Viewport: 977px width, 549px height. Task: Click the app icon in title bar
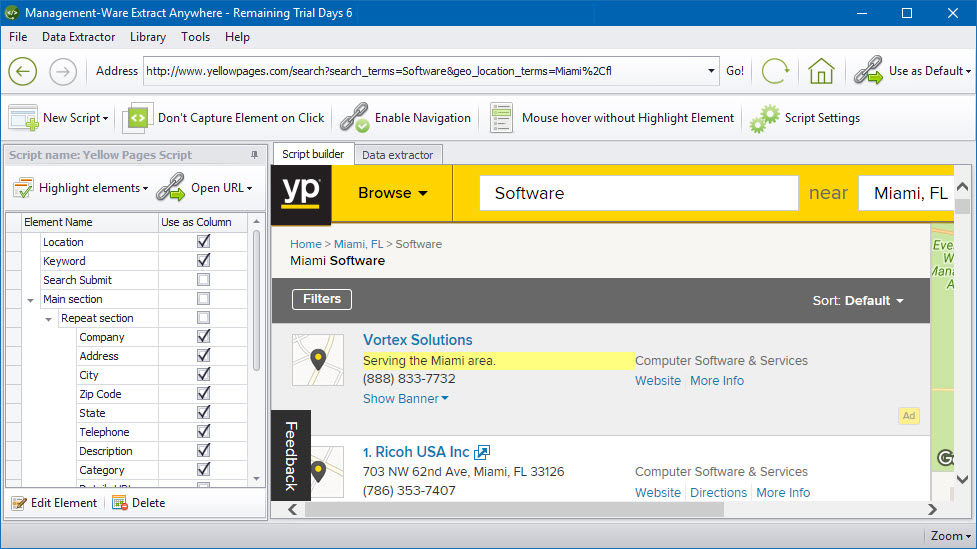(x=12, y=12)
